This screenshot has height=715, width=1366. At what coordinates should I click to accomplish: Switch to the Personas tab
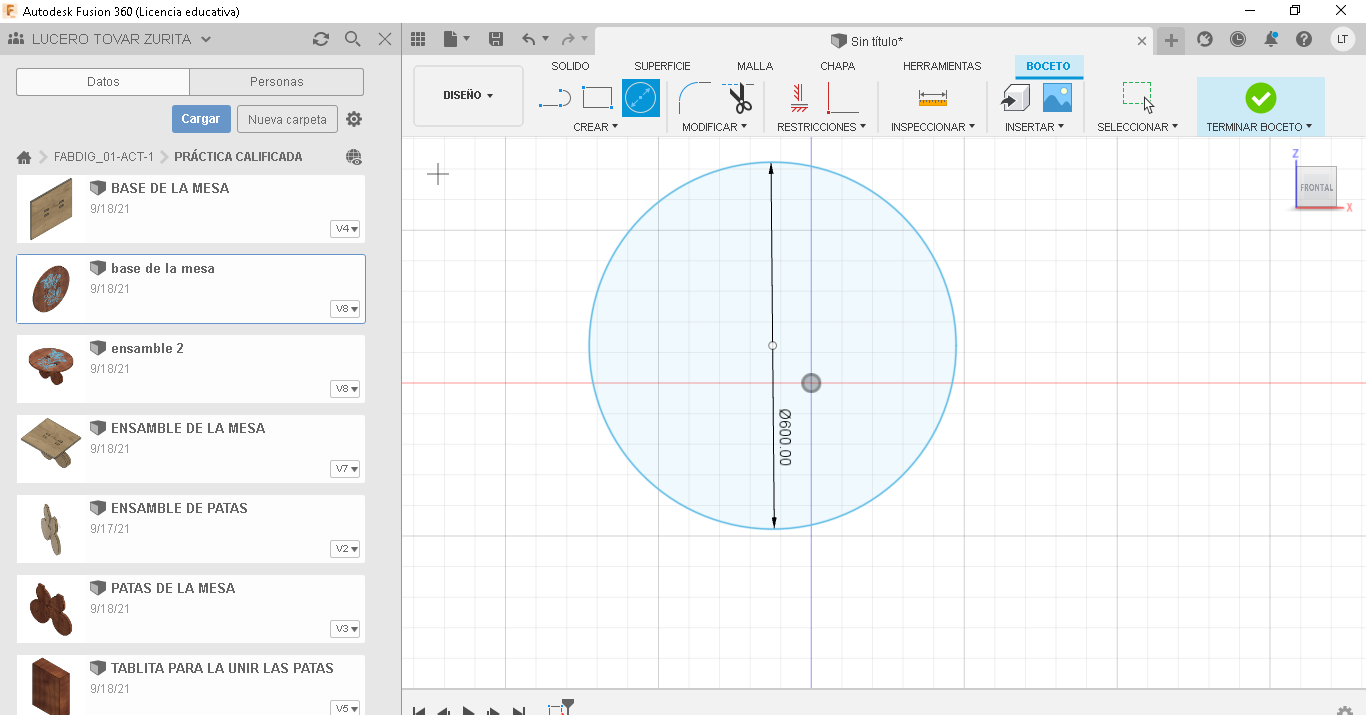(x=277, y=82)
